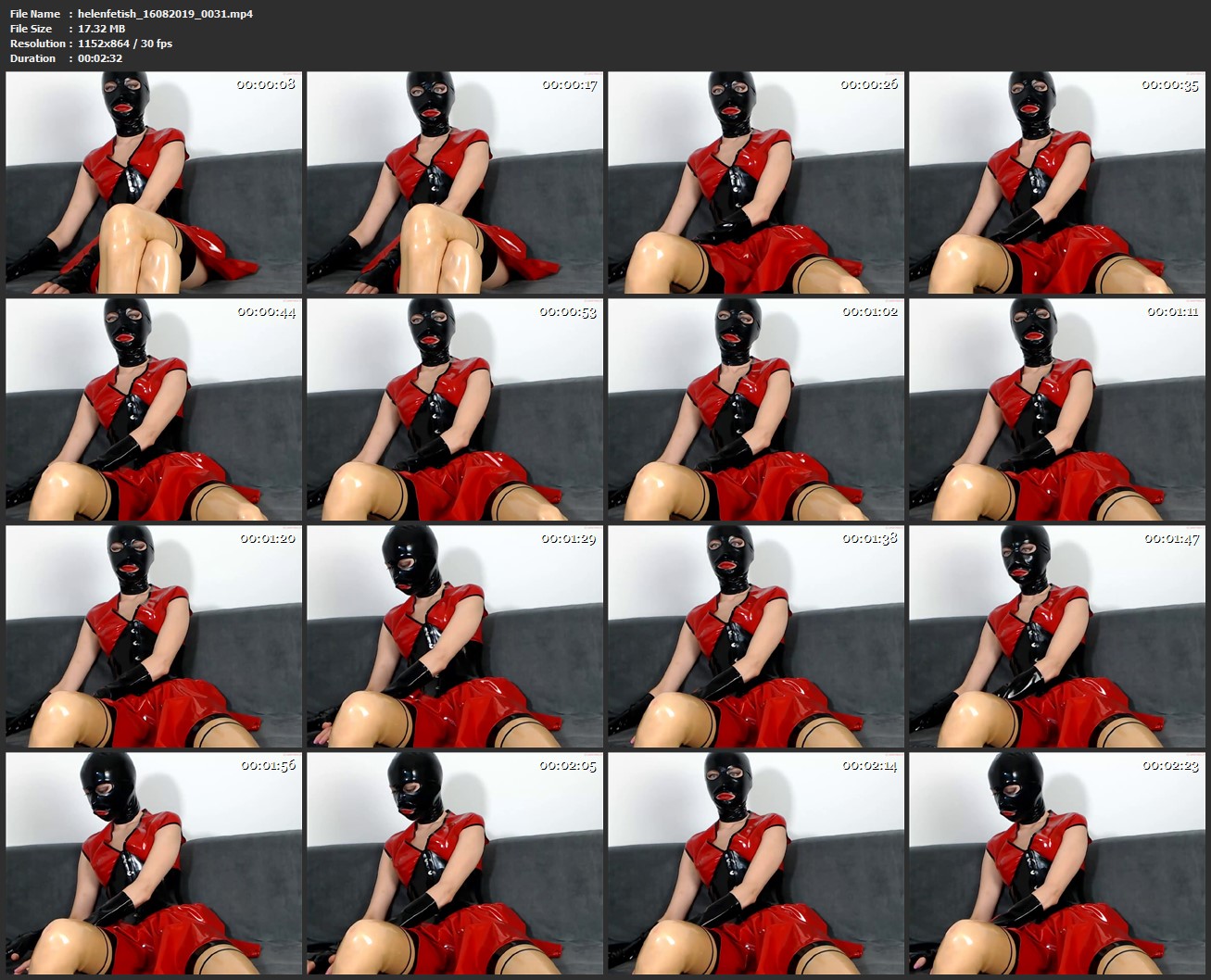Select the thumbnail timestamped 00:00:17
This screenshot has height=980, width=1211.
455,182
